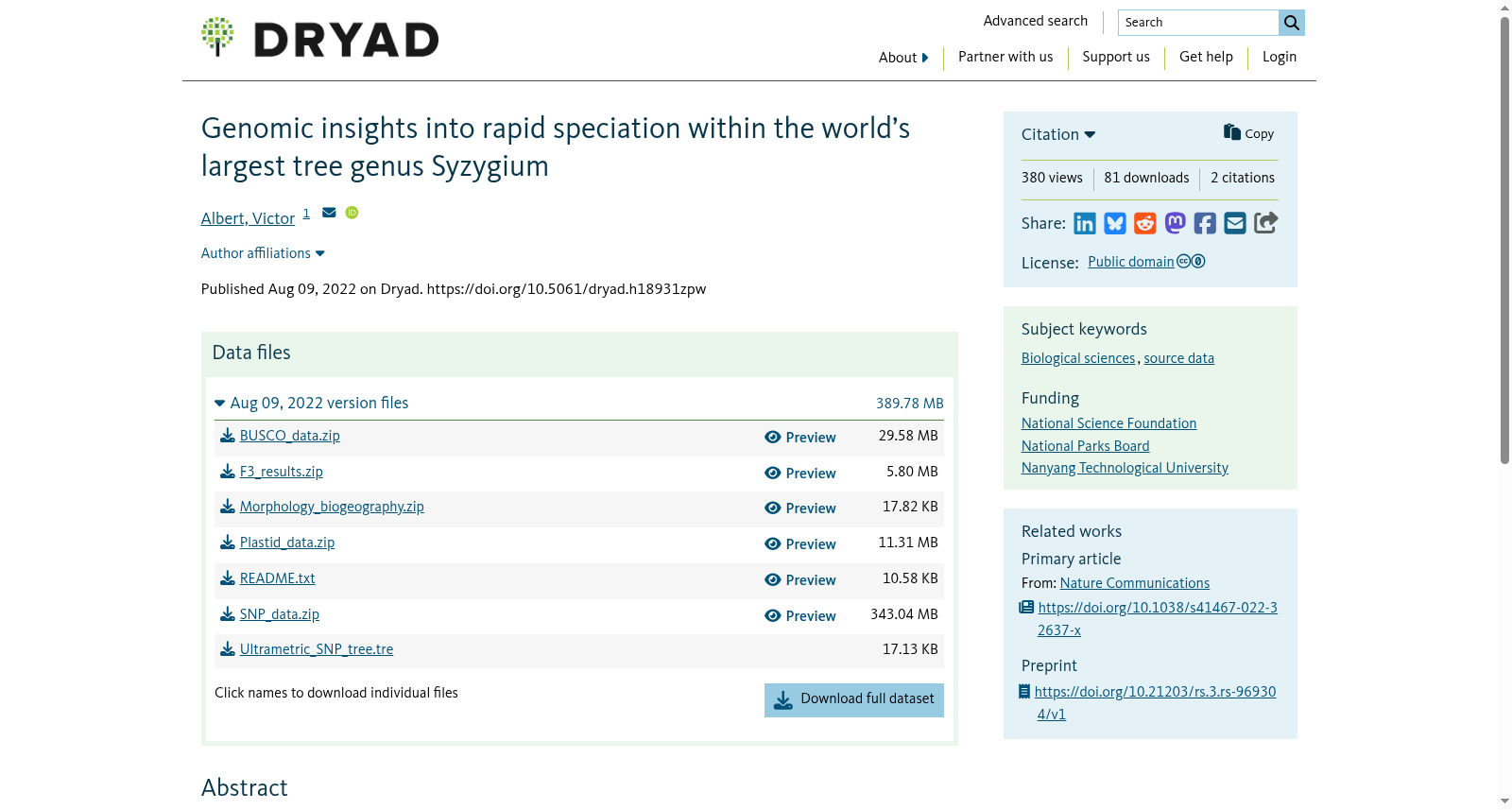Image resolution: width=1512 pixels, height=810 pixels.
Task: Preview README.txt file
Action: [x=800, y=580]
